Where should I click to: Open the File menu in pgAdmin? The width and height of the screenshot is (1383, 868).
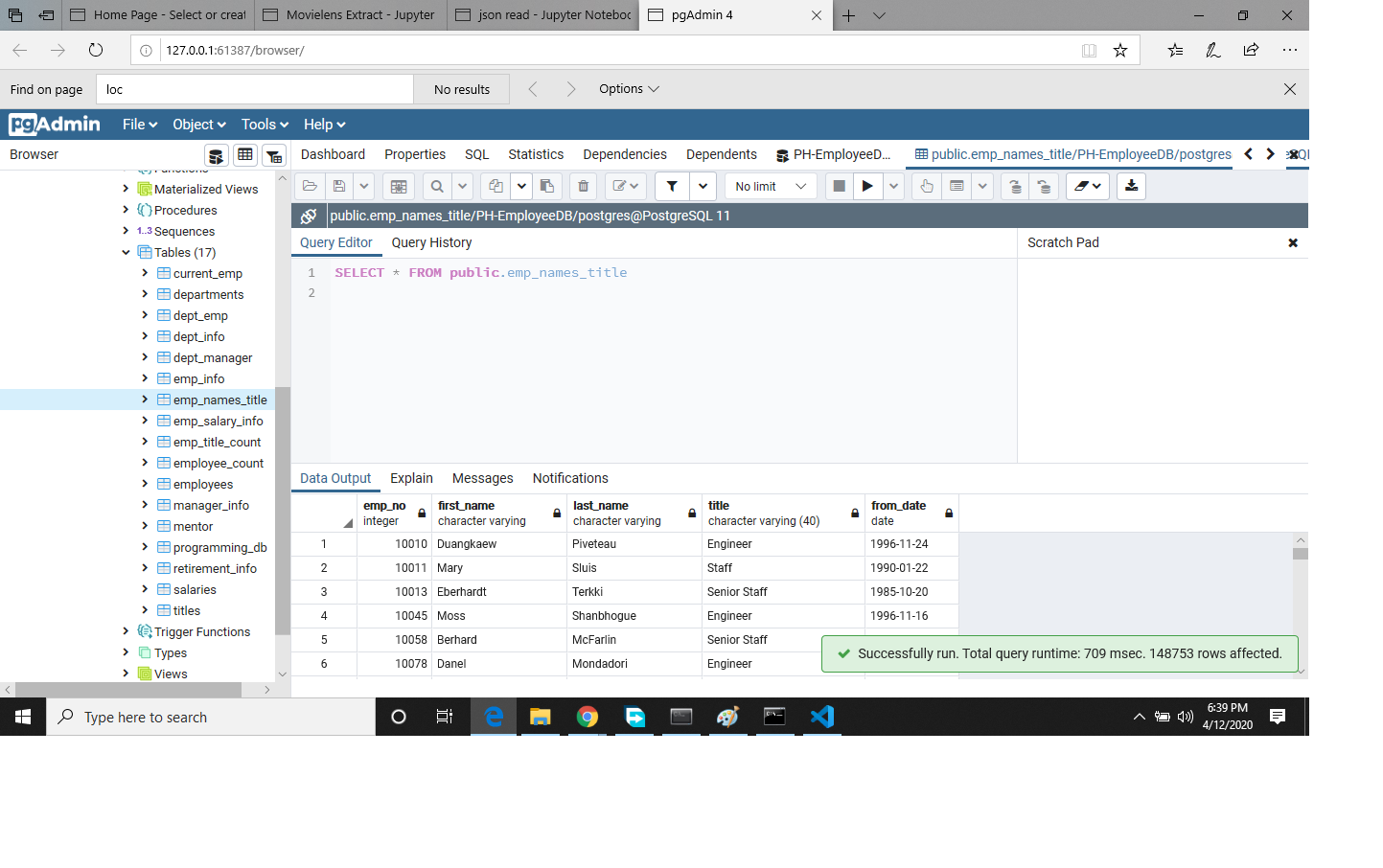point(140,125)
